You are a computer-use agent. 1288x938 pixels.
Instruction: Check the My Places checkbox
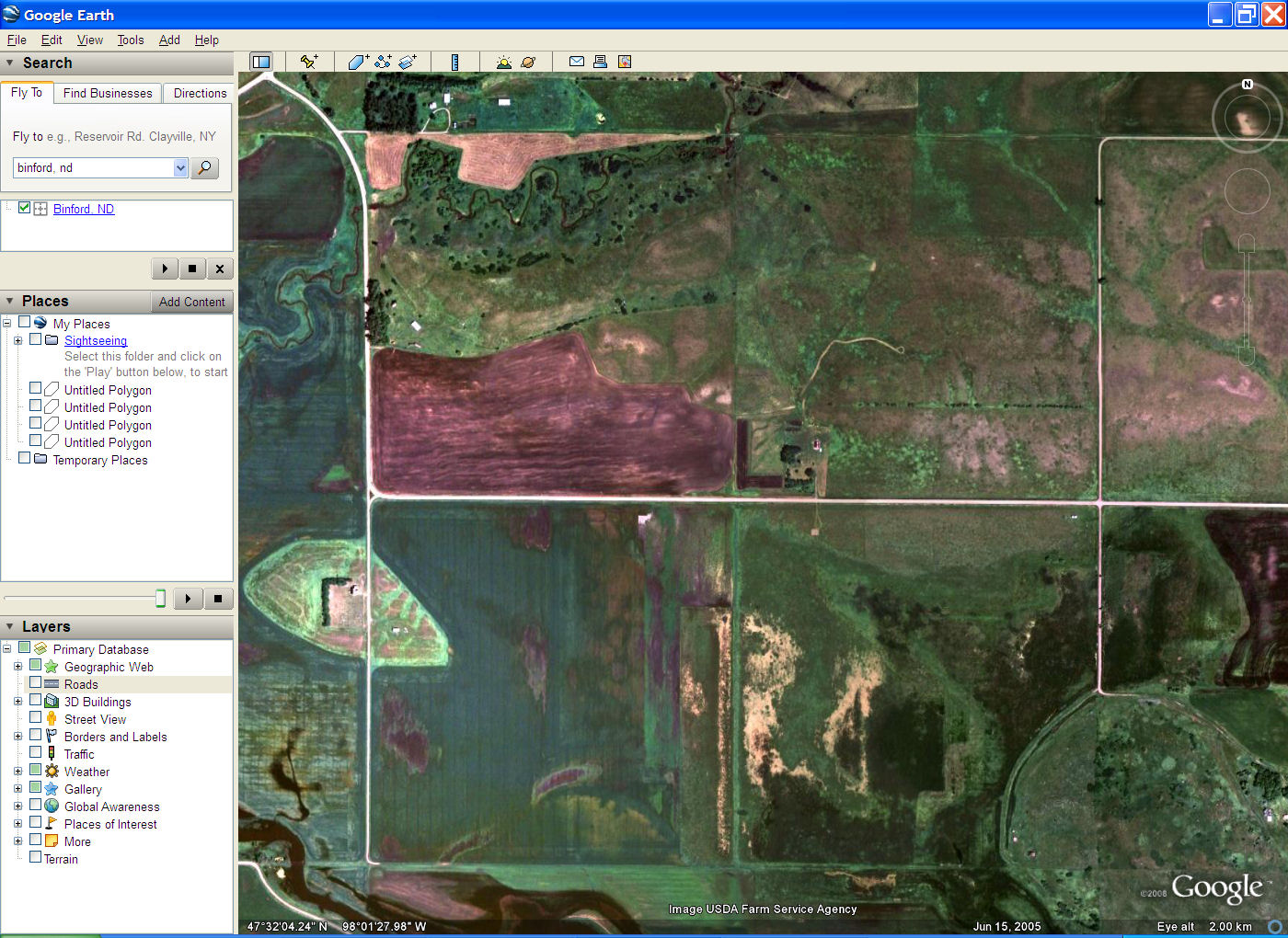pyautogui.click(x=25, y=323)
